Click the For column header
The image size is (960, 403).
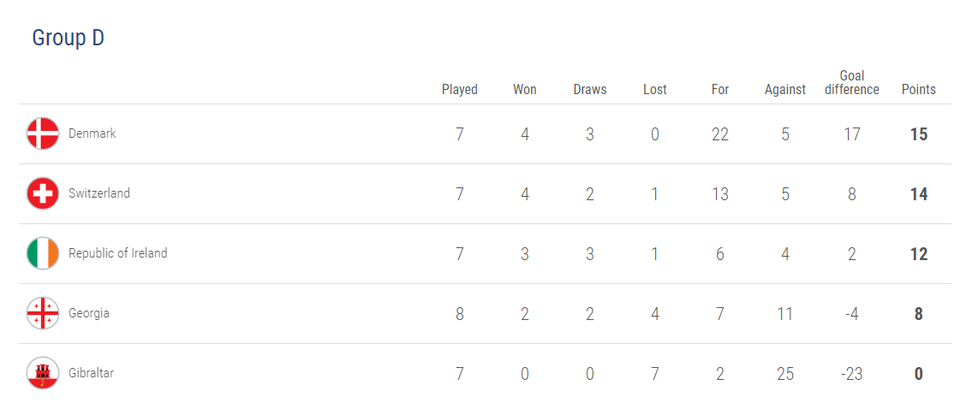720,89
